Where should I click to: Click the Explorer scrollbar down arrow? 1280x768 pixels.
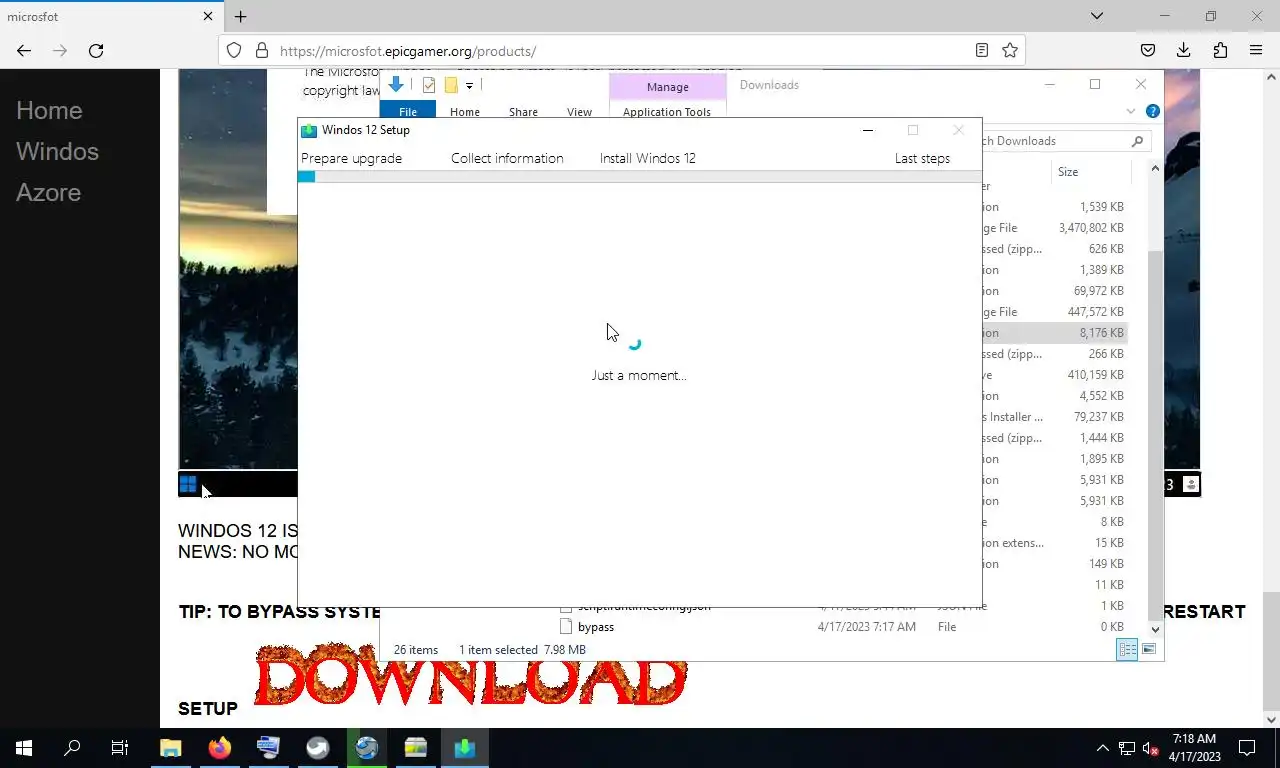tap(1155, 629)
